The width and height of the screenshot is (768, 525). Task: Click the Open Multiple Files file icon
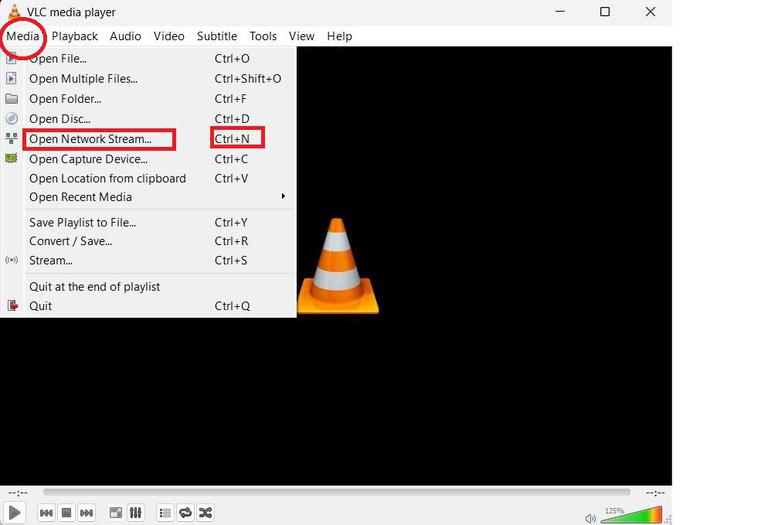(11, 78)
